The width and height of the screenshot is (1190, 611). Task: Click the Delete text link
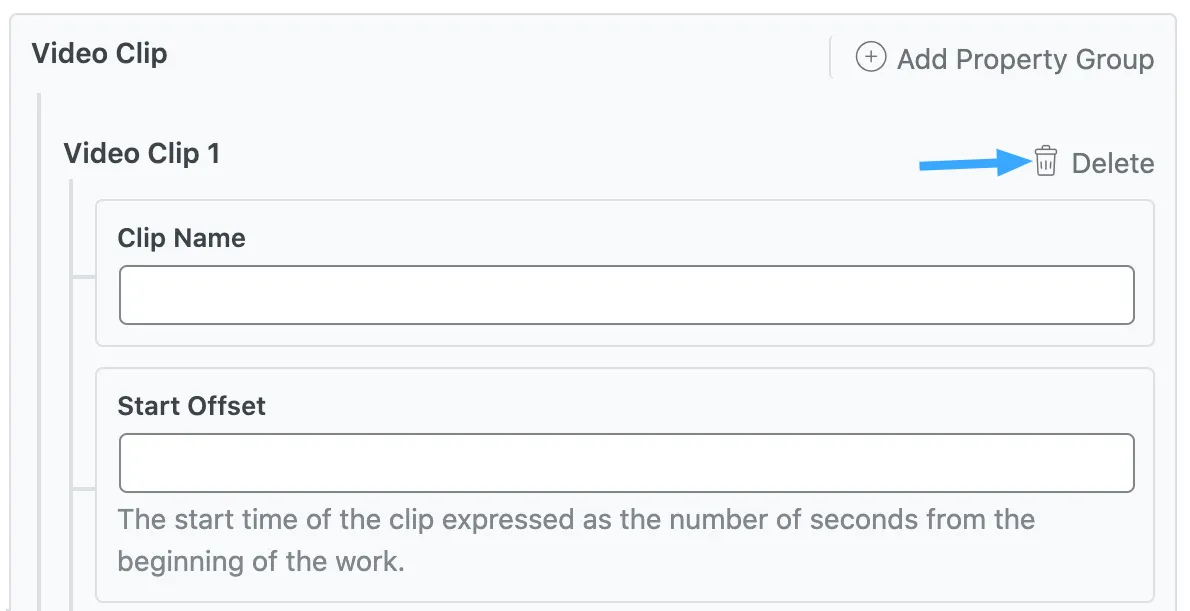(1112, 164)
